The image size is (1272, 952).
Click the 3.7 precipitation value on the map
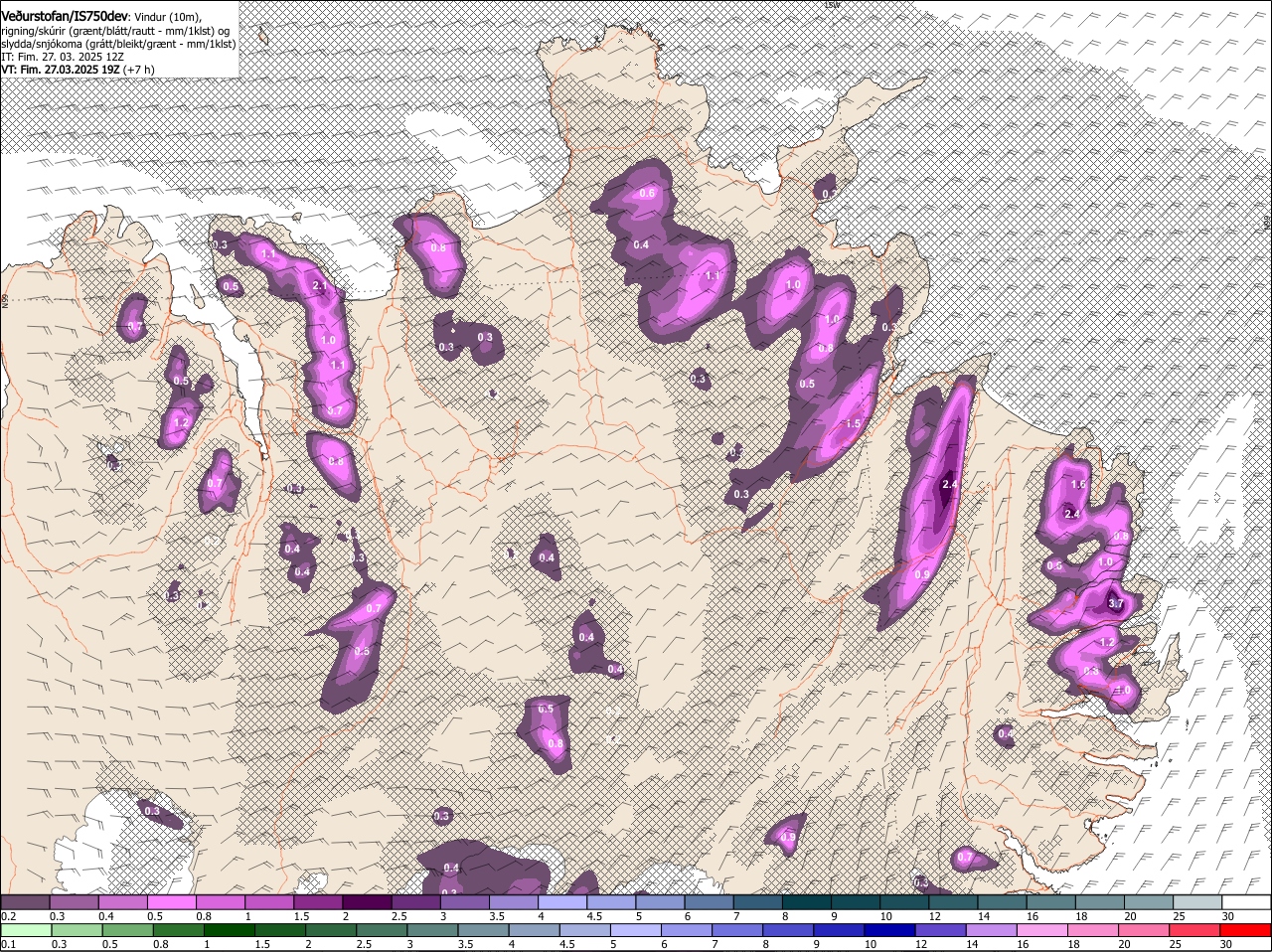[x=1115, y=603]
